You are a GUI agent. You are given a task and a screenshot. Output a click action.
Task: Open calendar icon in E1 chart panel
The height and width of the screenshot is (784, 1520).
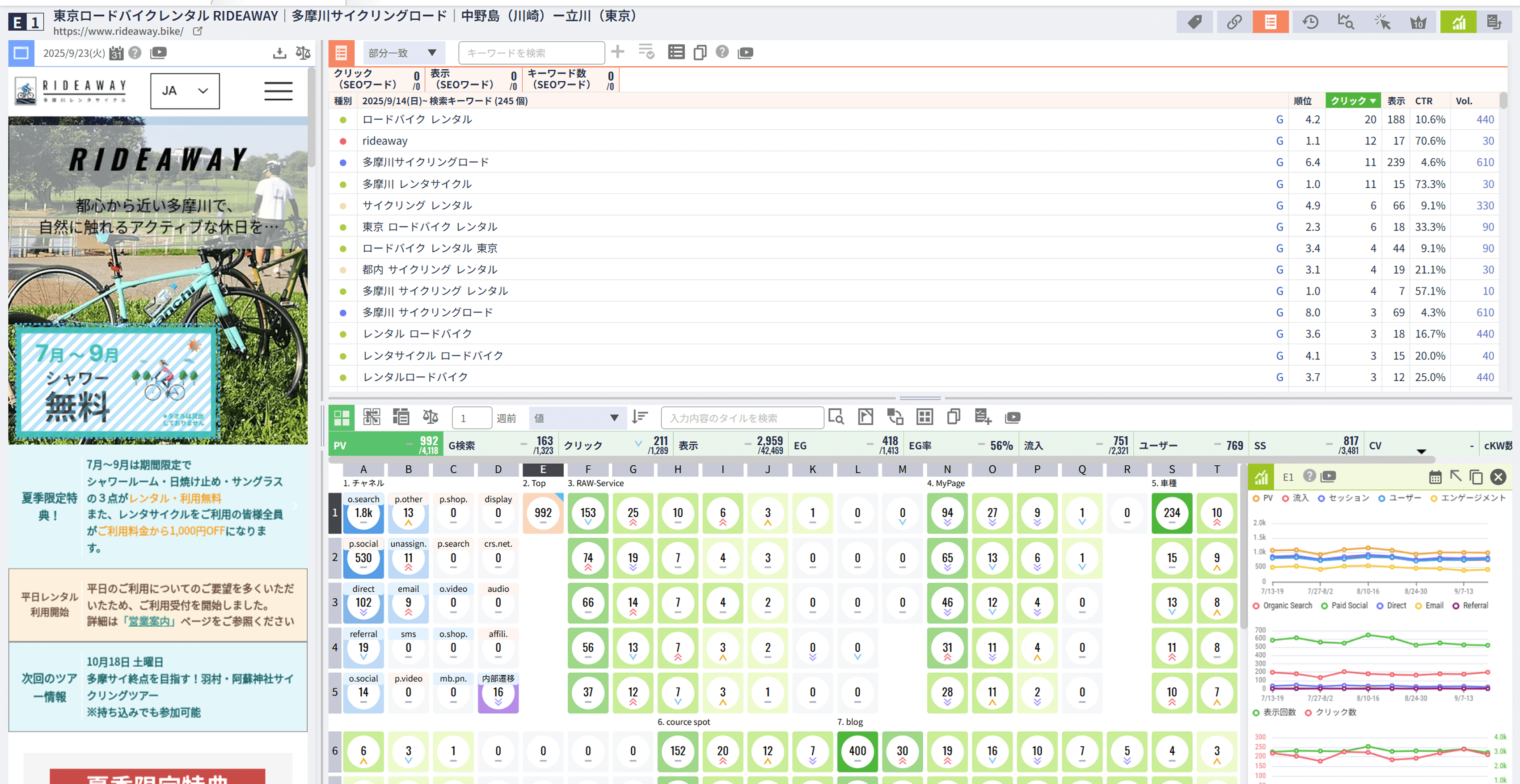click(x=1435, y=477)
